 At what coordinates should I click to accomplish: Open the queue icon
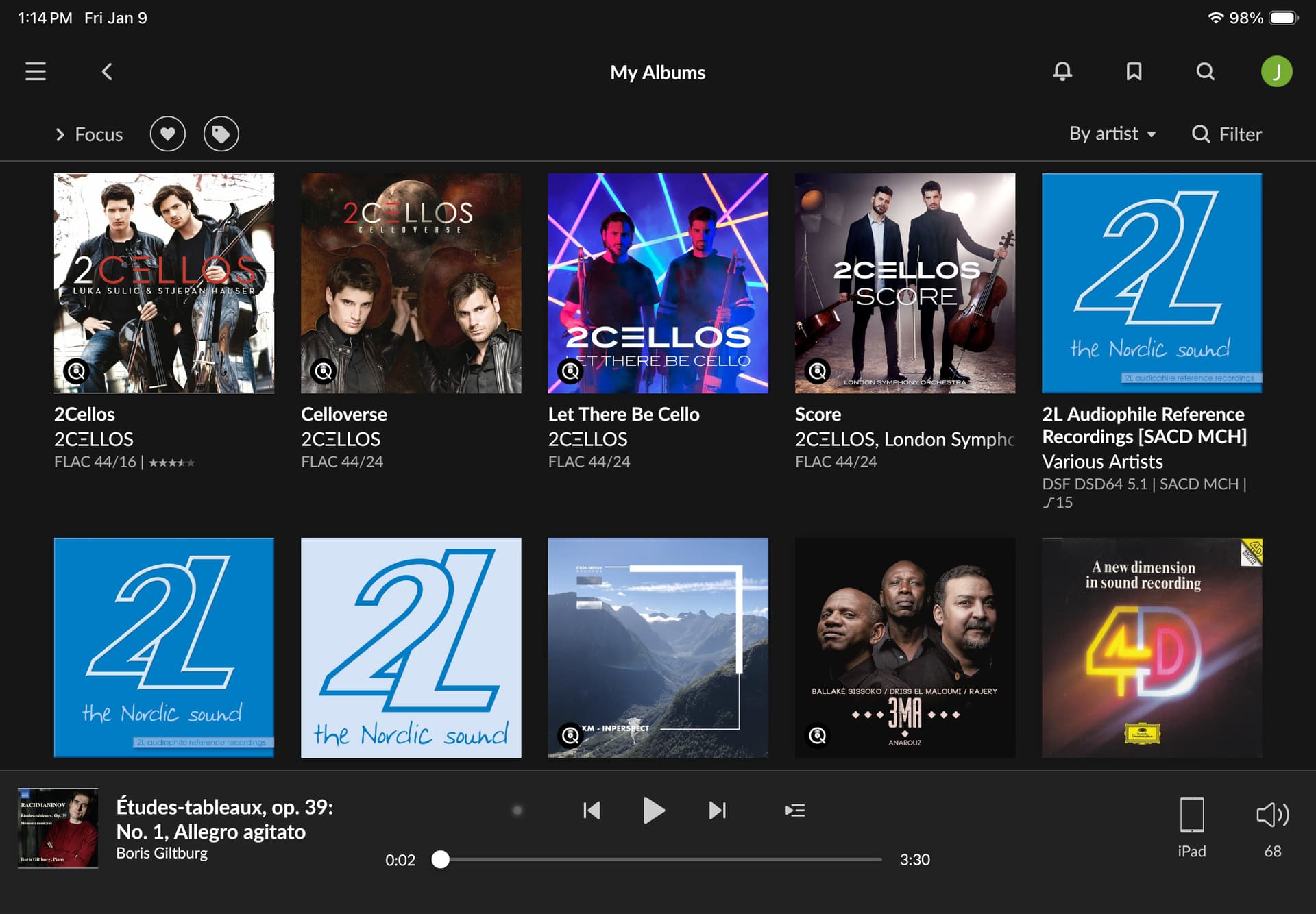click(794, 811)
